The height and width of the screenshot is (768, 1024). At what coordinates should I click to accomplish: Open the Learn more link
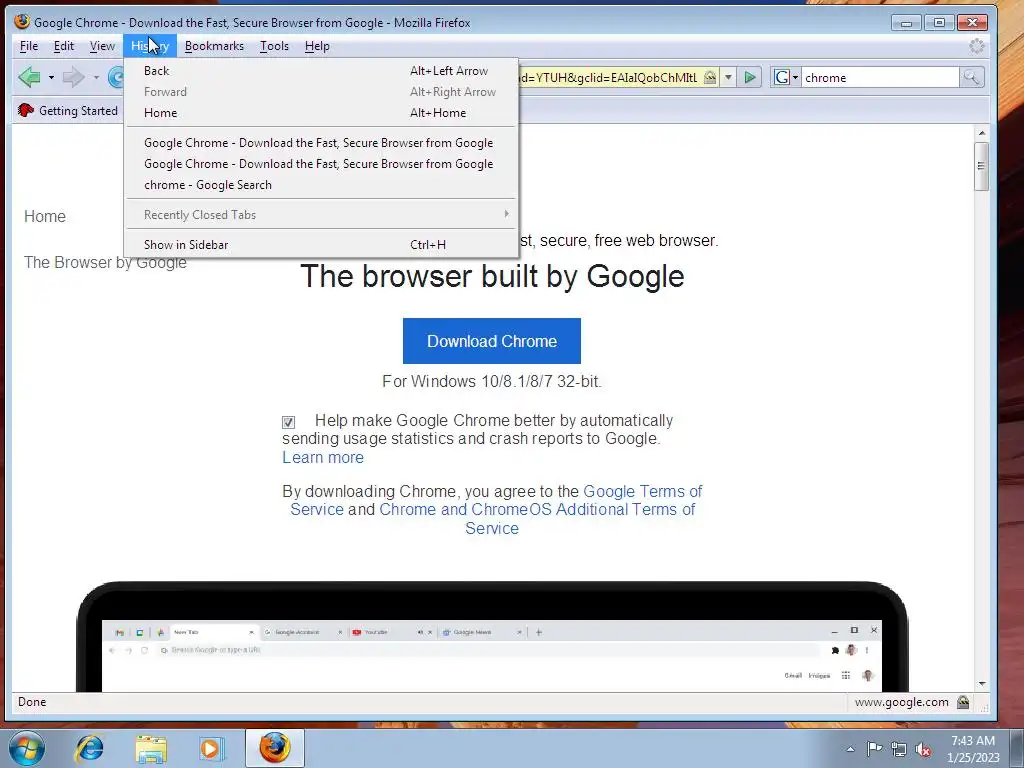(323, 457)
